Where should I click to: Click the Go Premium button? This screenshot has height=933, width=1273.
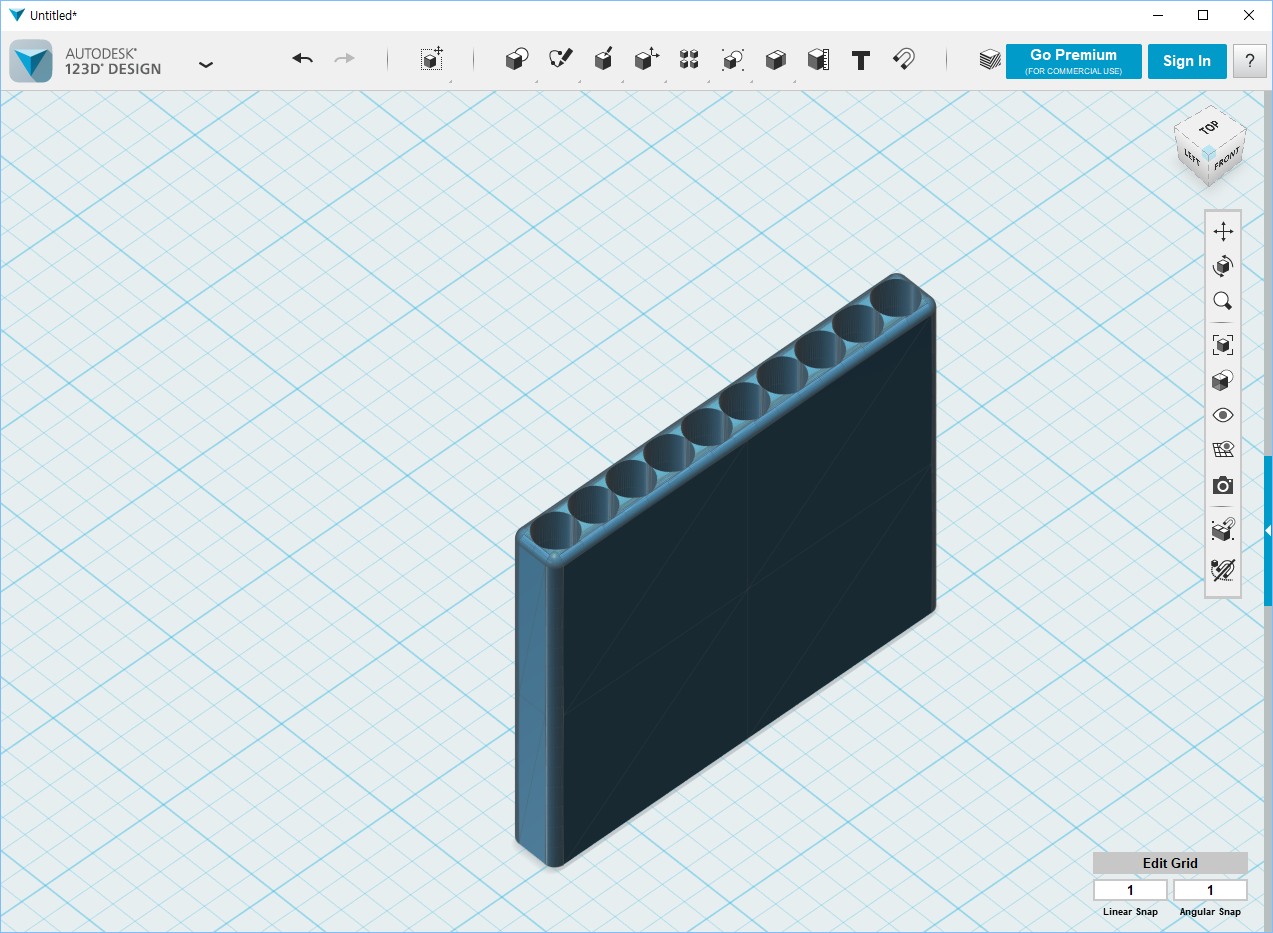pyautogui.click(x=1073, y=61)
